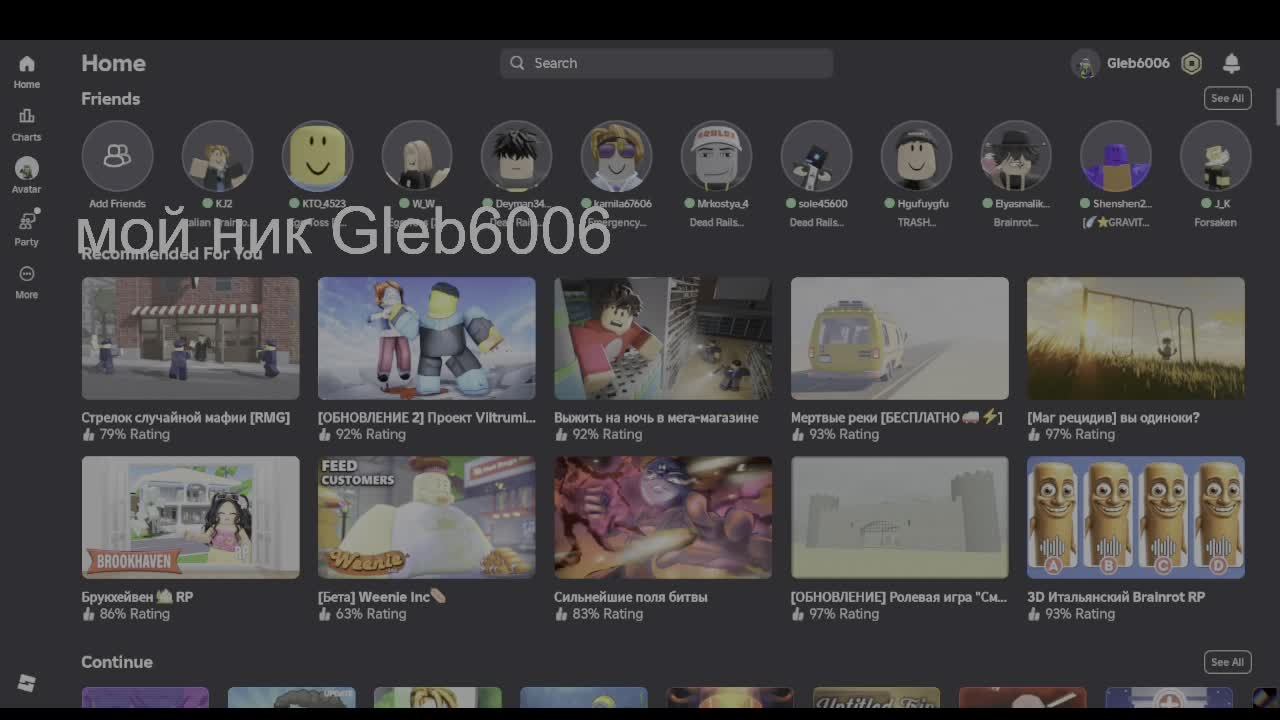The width and height of the screenshot is (1280, 720).
Task: Open friend Mrkostya_4's avatar
Action: pyautogui.click(x=716, y=156)
